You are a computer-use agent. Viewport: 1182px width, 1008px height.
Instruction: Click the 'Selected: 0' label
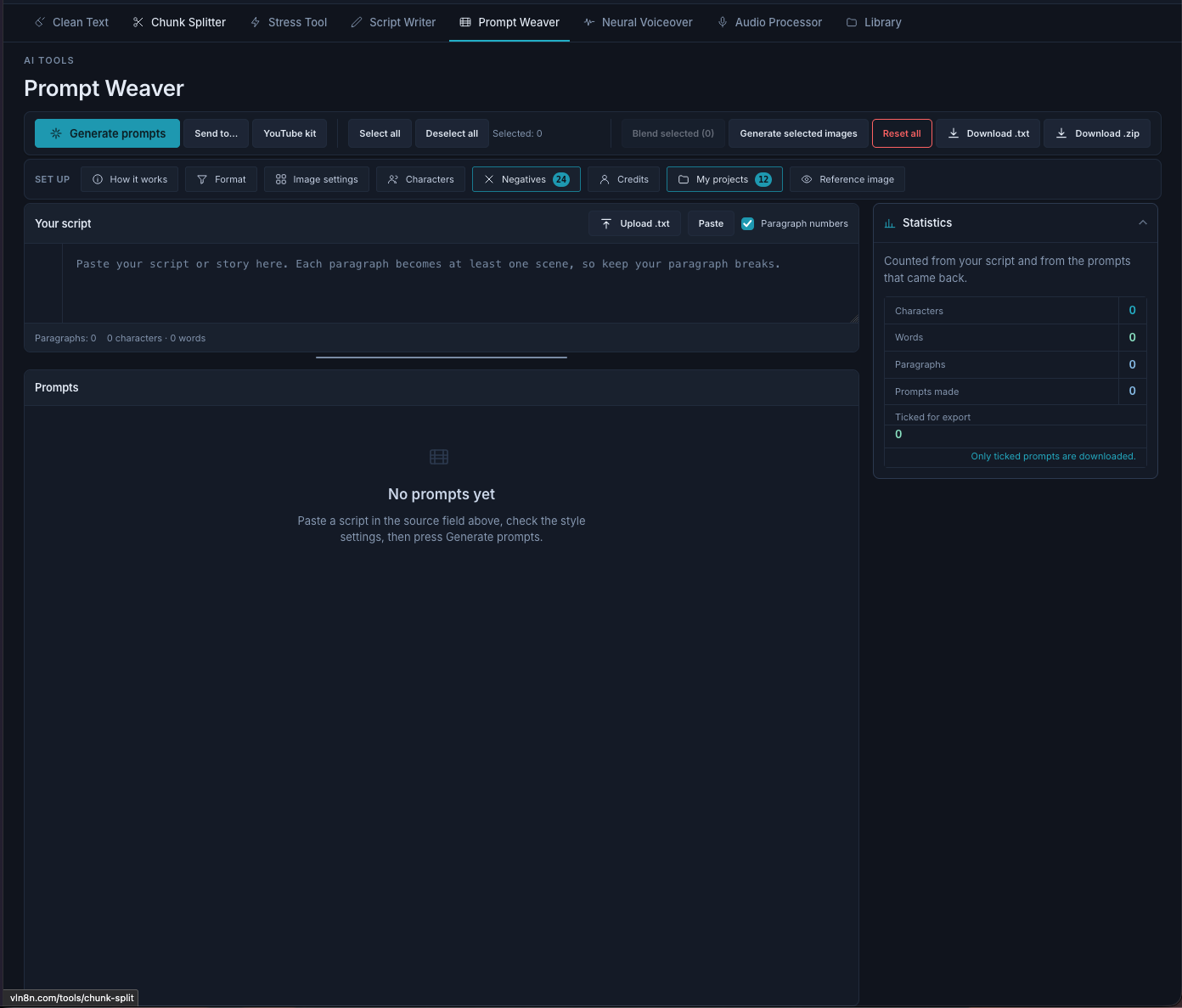517,133
